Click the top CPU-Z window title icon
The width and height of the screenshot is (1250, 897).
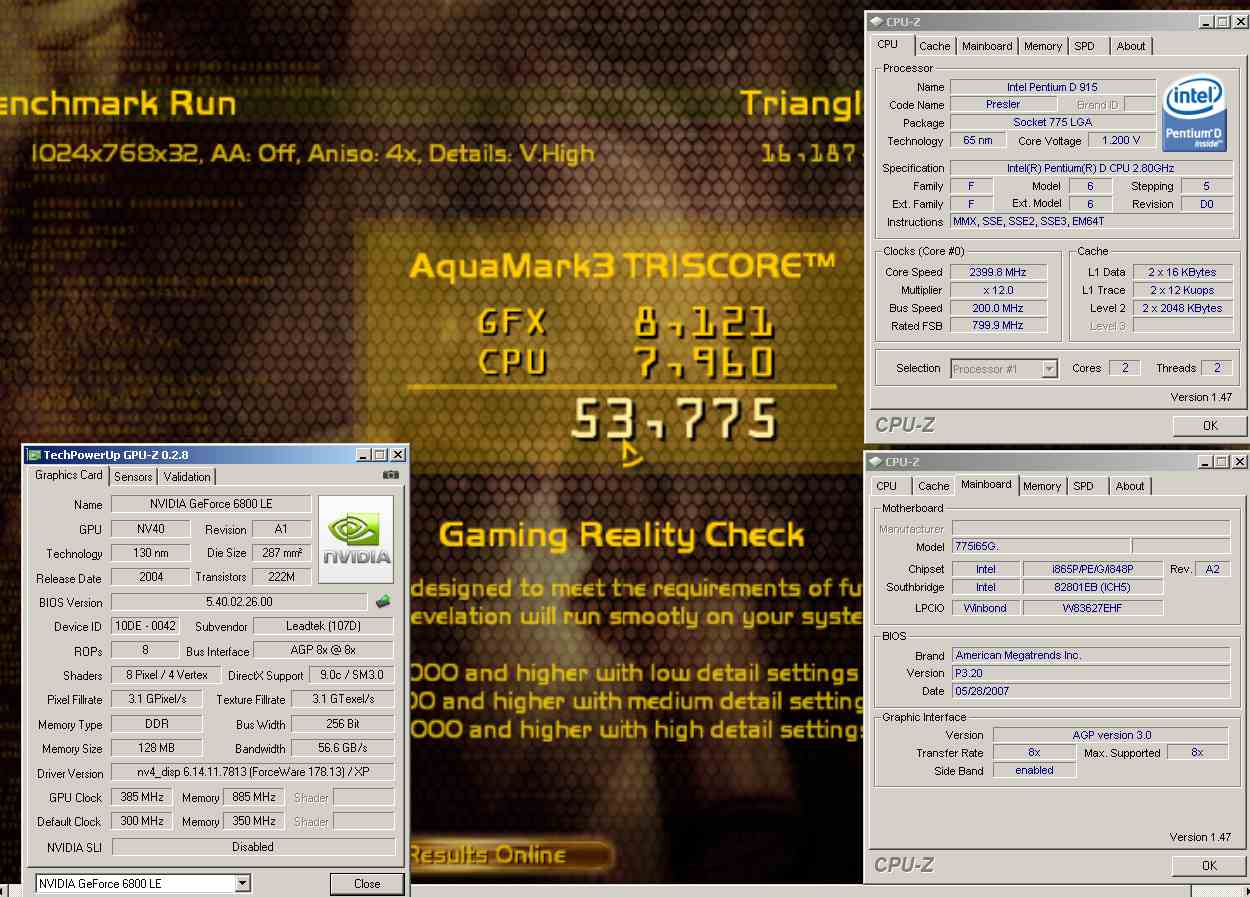(876, 20)
